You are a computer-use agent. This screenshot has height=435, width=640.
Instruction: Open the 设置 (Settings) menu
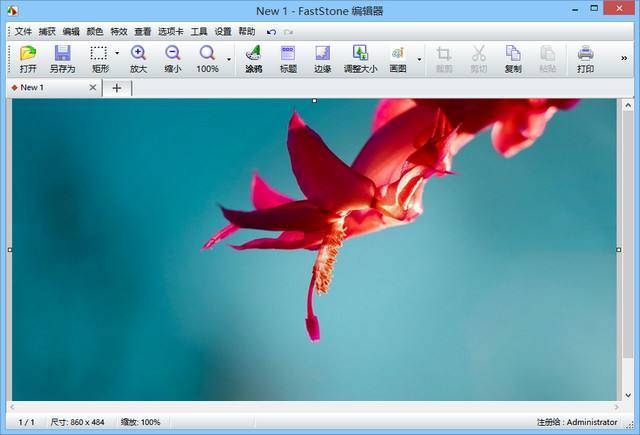pos(223,31)
